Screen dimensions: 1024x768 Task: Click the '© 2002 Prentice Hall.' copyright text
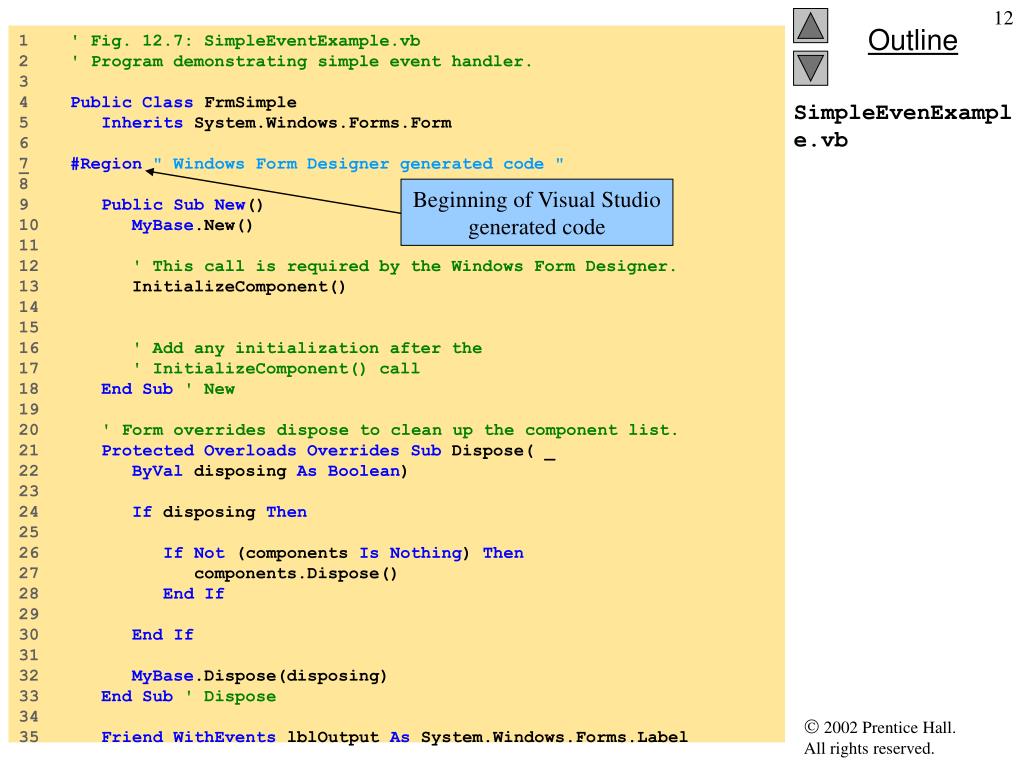[x=880, y=728]
